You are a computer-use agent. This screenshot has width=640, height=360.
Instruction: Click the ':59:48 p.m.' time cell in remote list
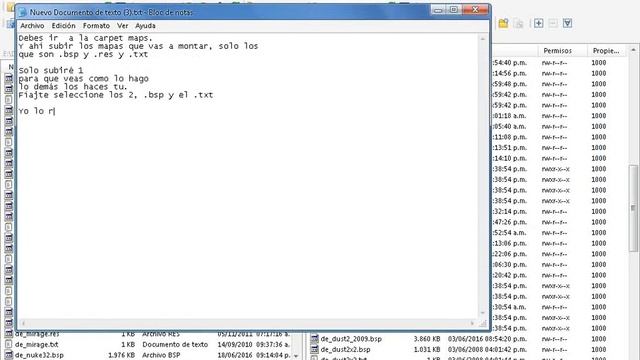510,84
